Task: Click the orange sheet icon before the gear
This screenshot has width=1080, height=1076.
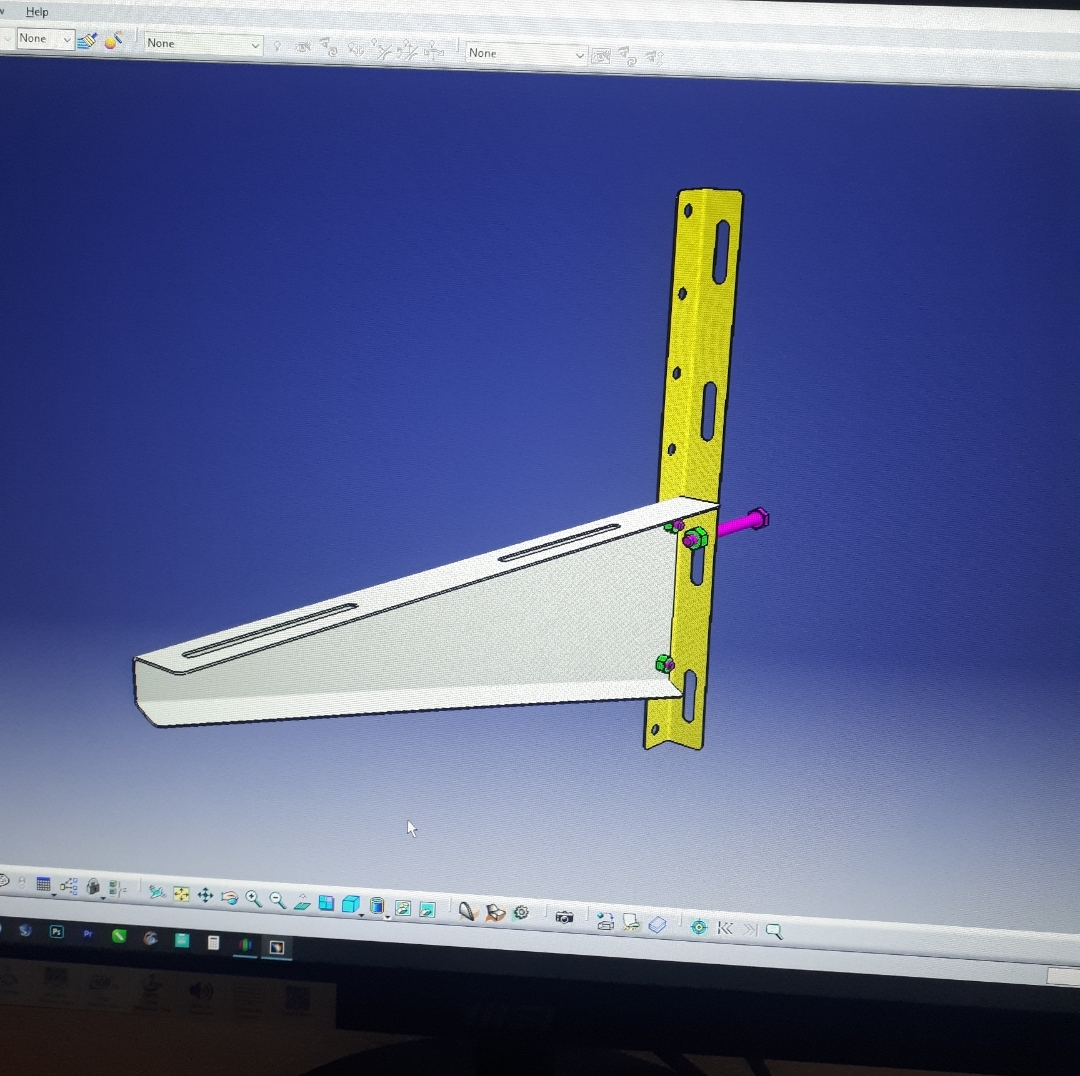Action: tap(495, 913)
